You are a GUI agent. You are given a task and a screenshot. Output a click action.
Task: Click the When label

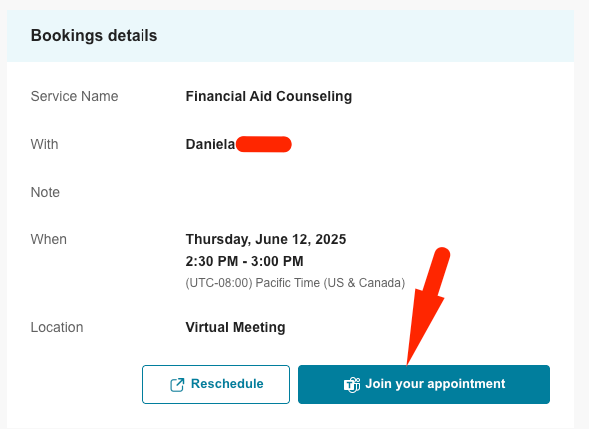[49, 239]
